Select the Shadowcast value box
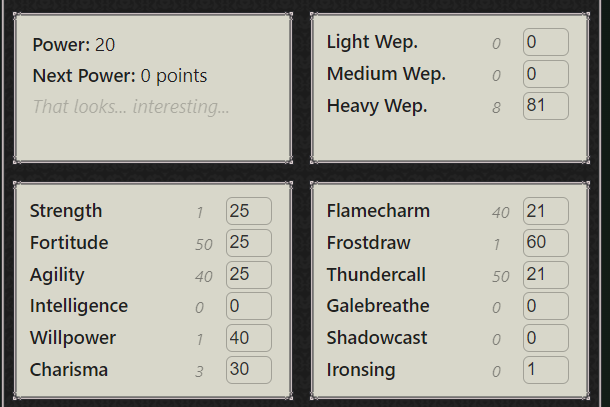Image resolution: width=610 pixels, height=407 pixels. [x=545, y=338]
